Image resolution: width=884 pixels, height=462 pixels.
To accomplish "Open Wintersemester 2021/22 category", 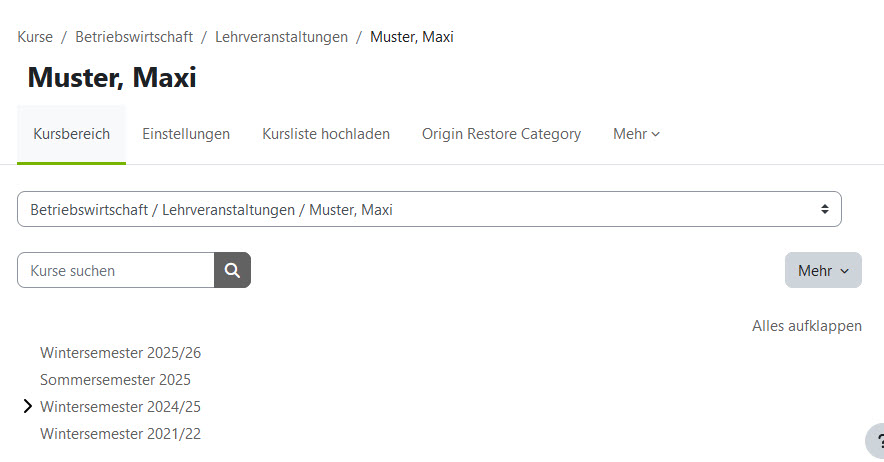I will tap(120, 434).
